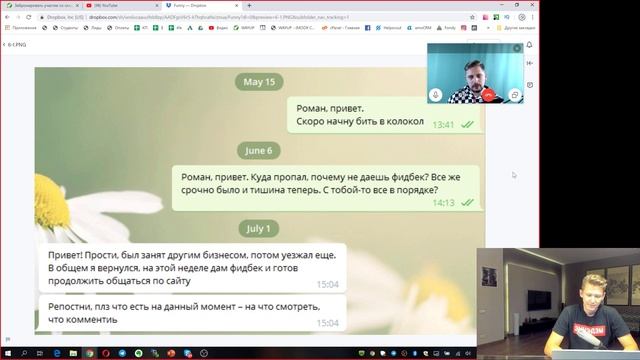
Task: Open the Приложения bookmarks shortcut
Action: point(20,28)
